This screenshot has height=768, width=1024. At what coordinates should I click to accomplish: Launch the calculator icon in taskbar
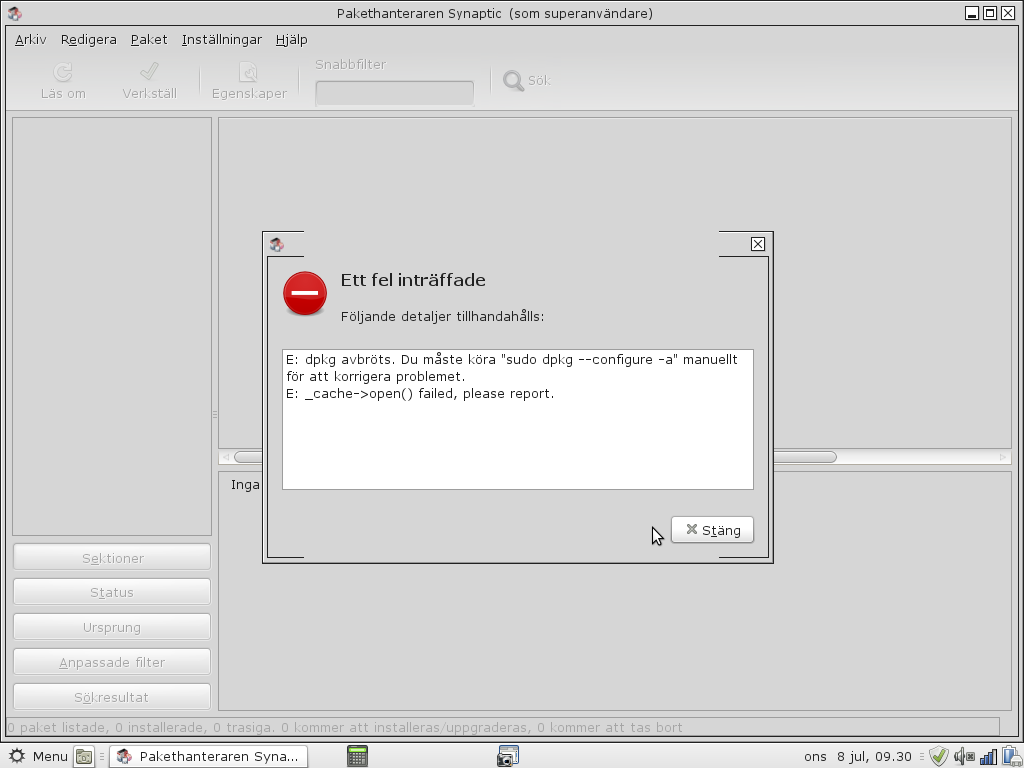pyautogui.click(x=357, y=756)
